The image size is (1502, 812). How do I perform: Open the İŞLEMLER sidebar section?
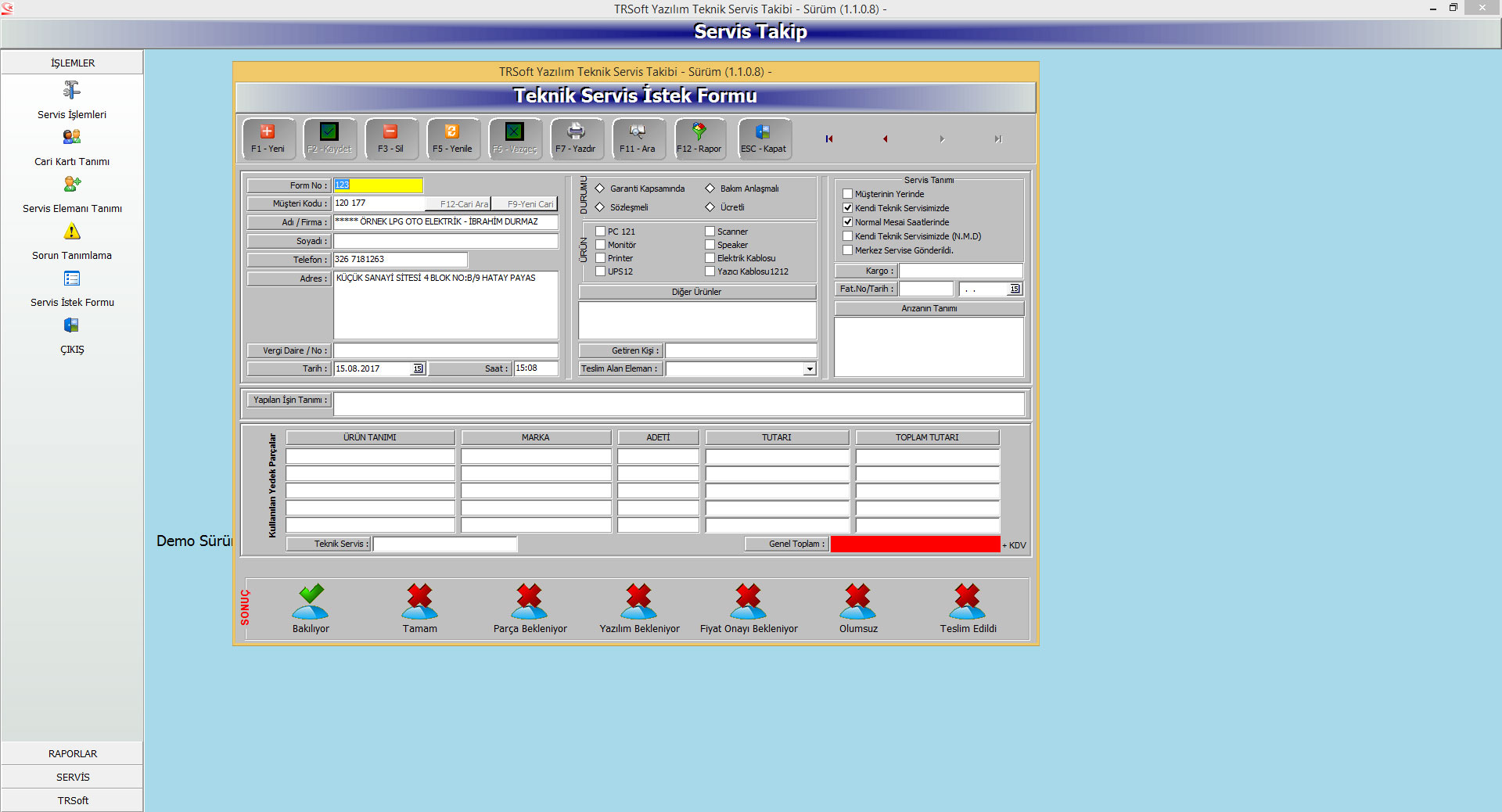click(72, 63)
